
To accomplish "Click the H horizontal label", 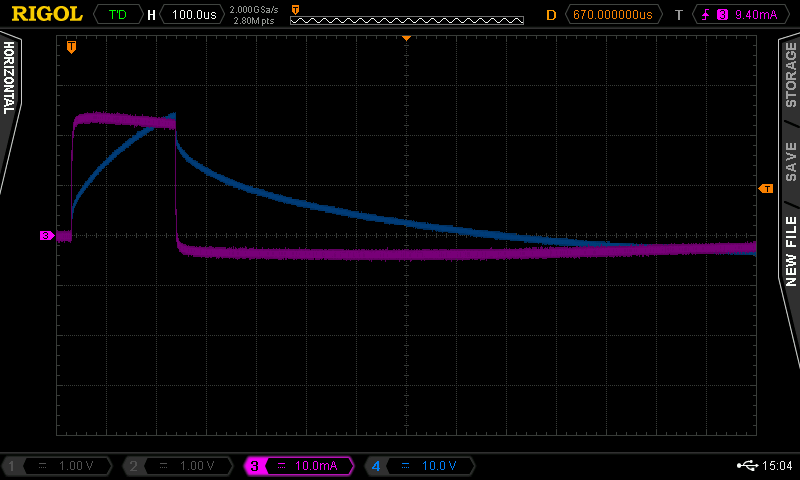I will [151, 15].
